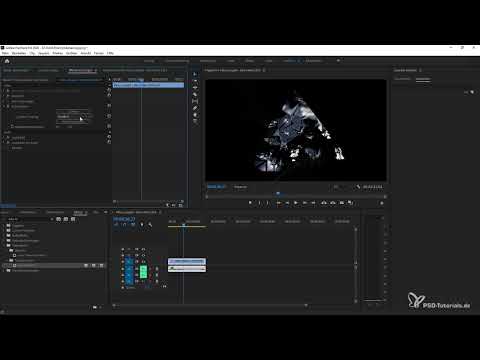Open the Hilfe menu
This screenshot has width=480, height=360.
click(x=110, y=53)
